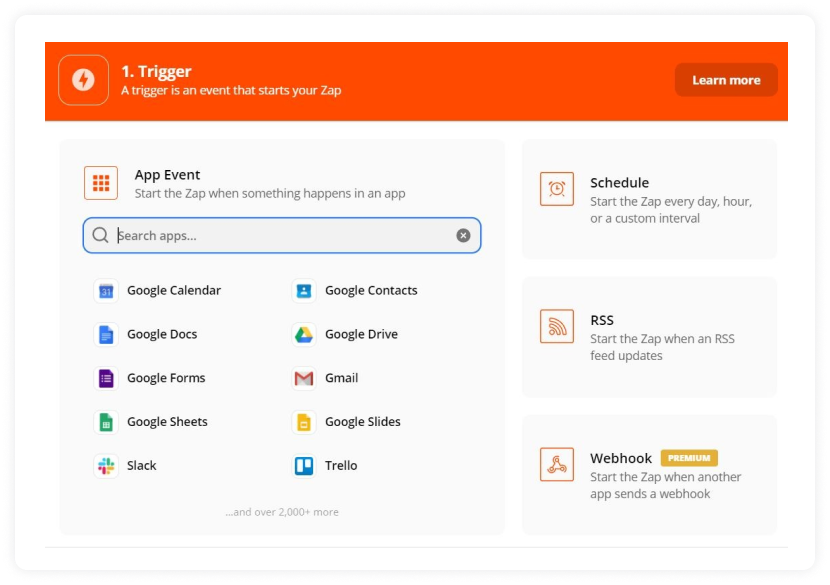Select the Google Calendar icon
Image resolution: width=830 pixels, height=585 pixels.
click(x=106, y=291)
